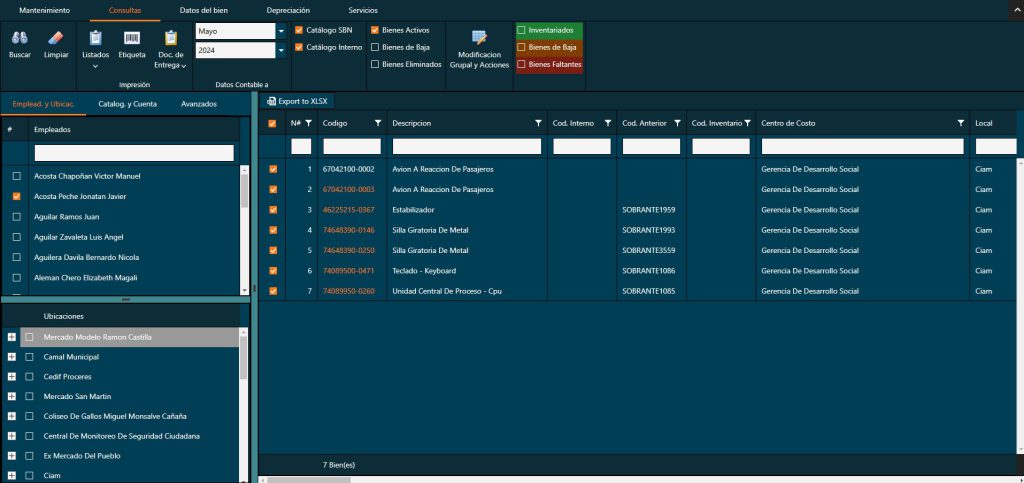
Task: Expand Ex Mercado Del Pueblo node
Action: (x=11, y=456)
